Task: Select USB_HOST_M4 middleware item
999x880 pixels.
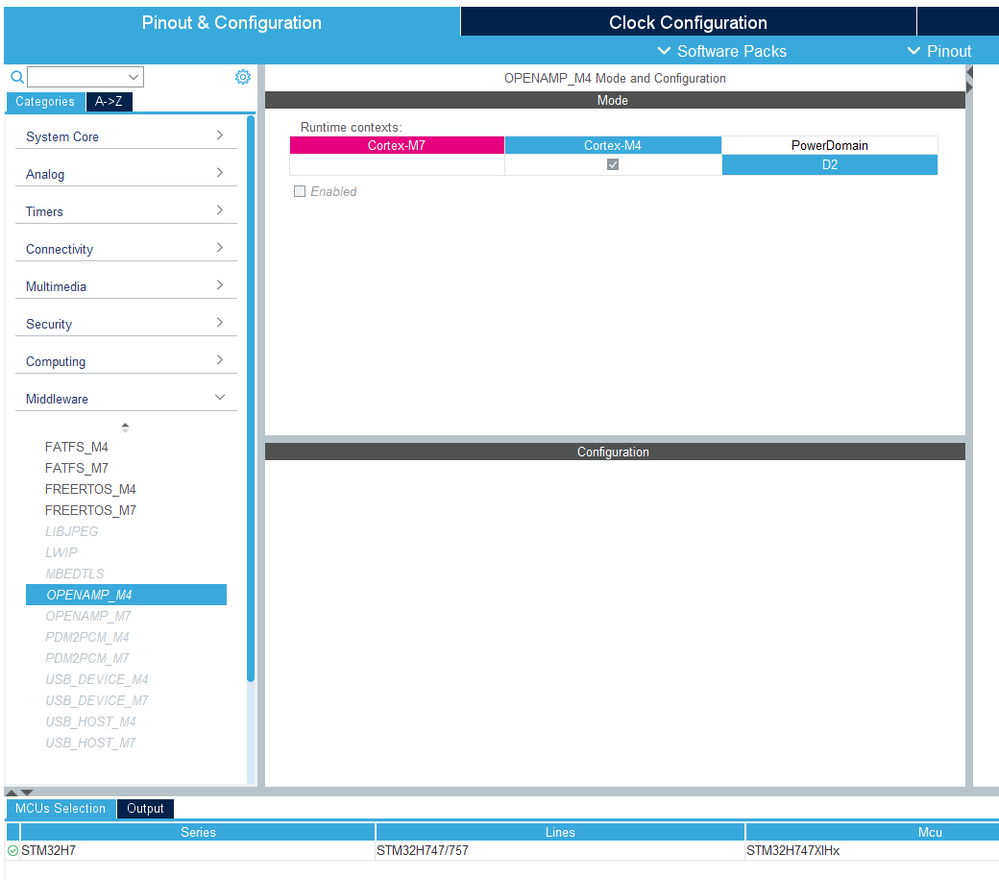Action: pos(90,721)
